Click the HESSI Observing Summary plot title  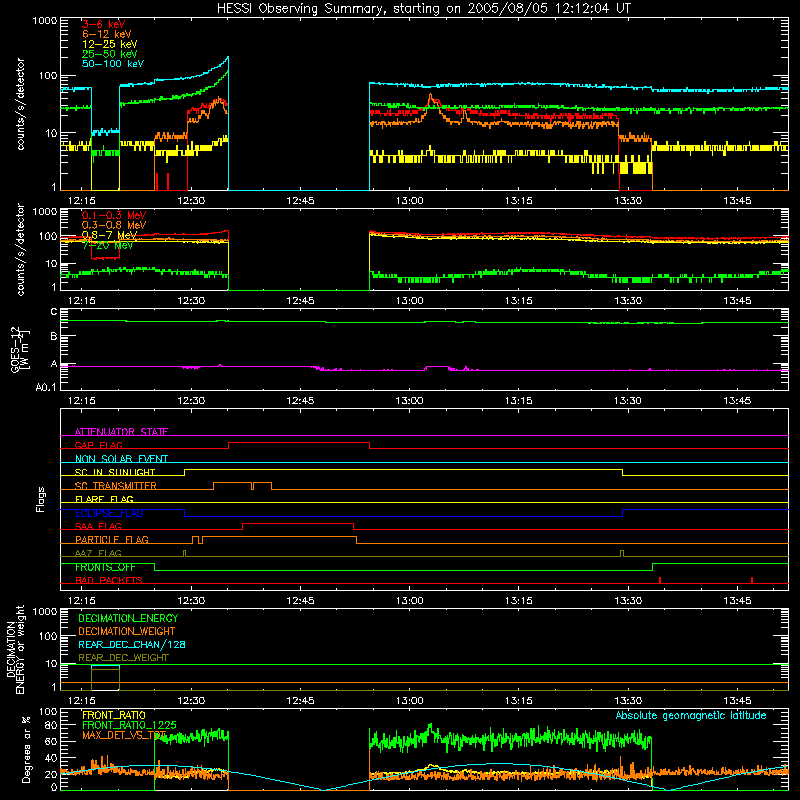click(424, 9)
